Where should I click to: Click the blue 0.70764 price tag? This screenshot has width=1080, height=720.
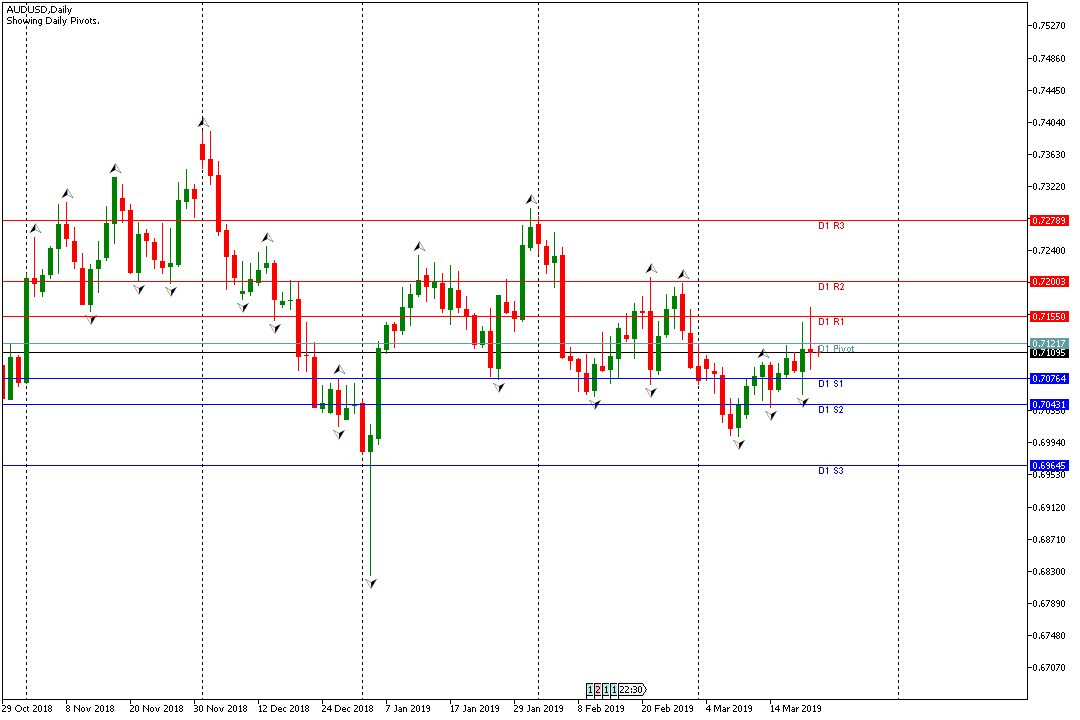tap(1049, 378)
